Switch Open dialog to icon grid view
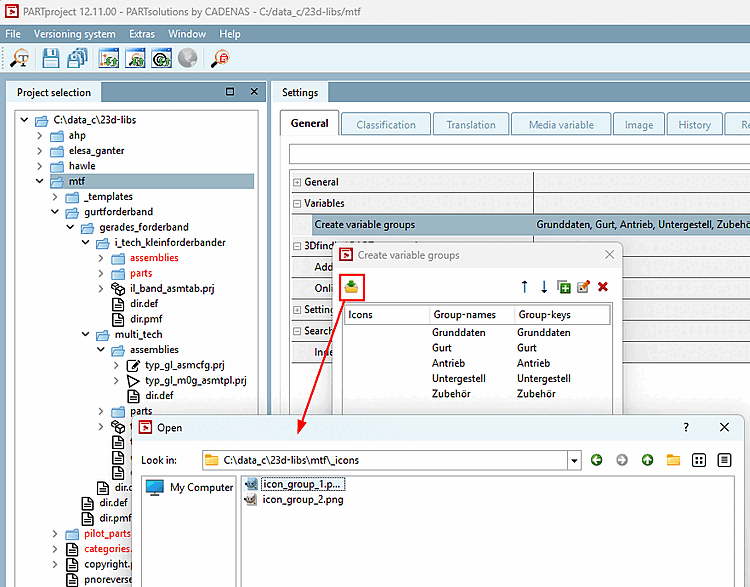The width and height of the screenshot is (750, 587). [x=699, y=460]
